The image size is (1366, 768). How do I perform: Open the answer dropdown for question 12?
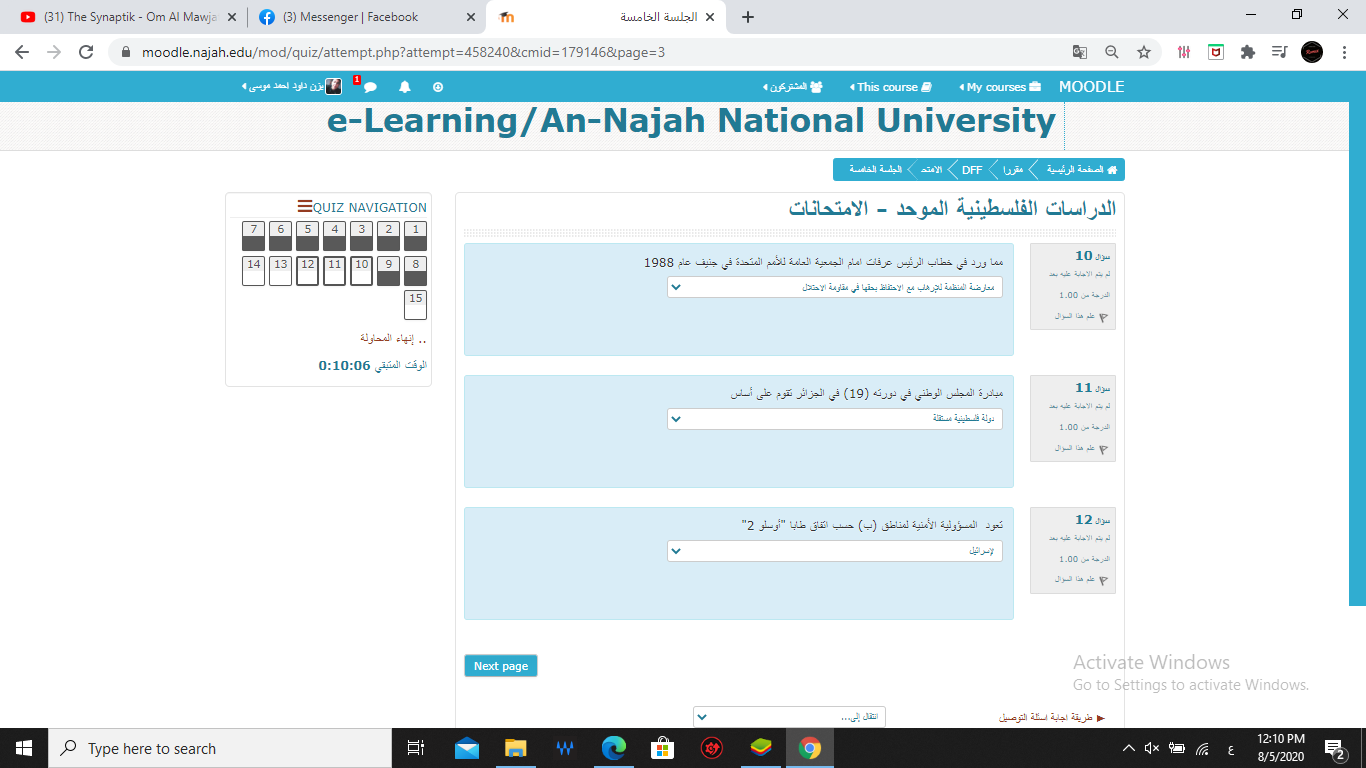[834, 551]
